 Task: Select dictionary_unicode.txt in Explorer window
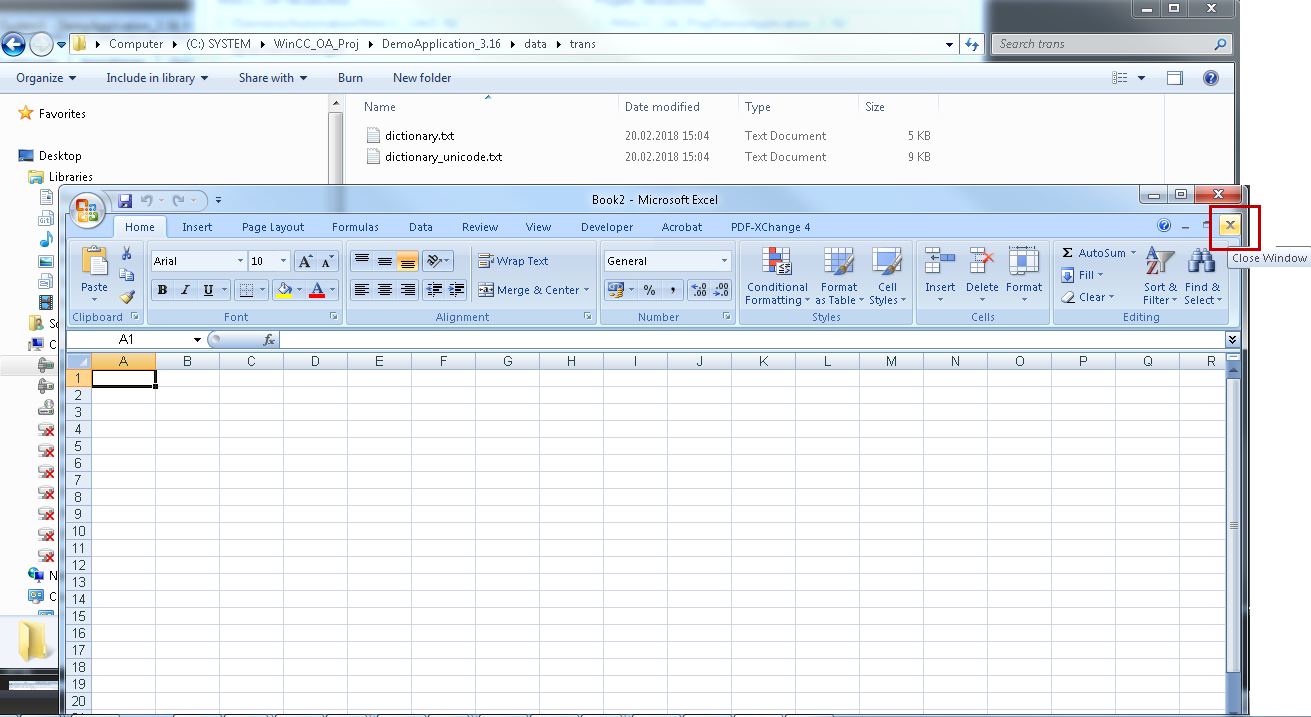coord(443,157)
